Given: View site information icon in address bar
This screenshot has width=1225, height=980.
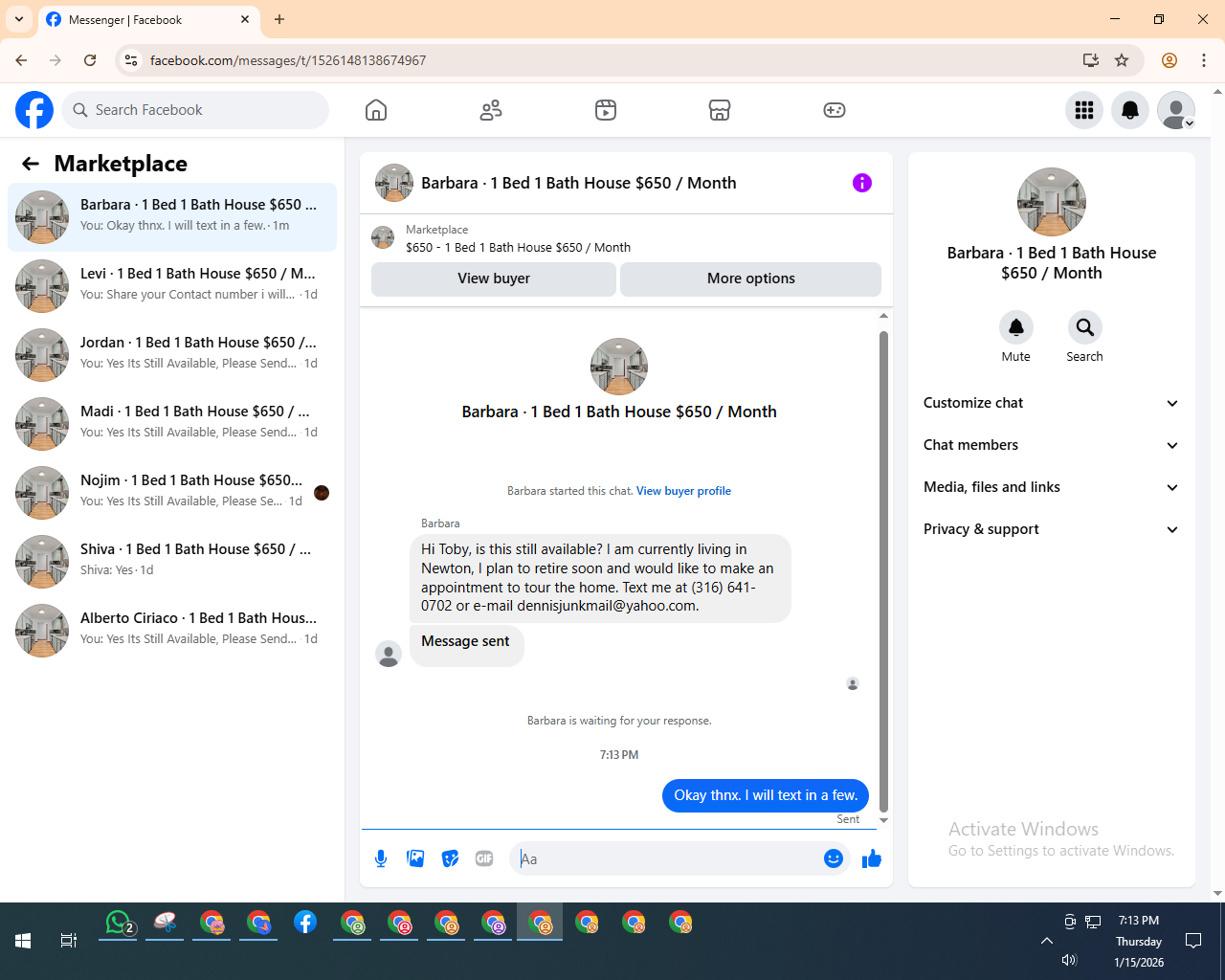Looking at the screenshot, I should [x=132, y=60].
